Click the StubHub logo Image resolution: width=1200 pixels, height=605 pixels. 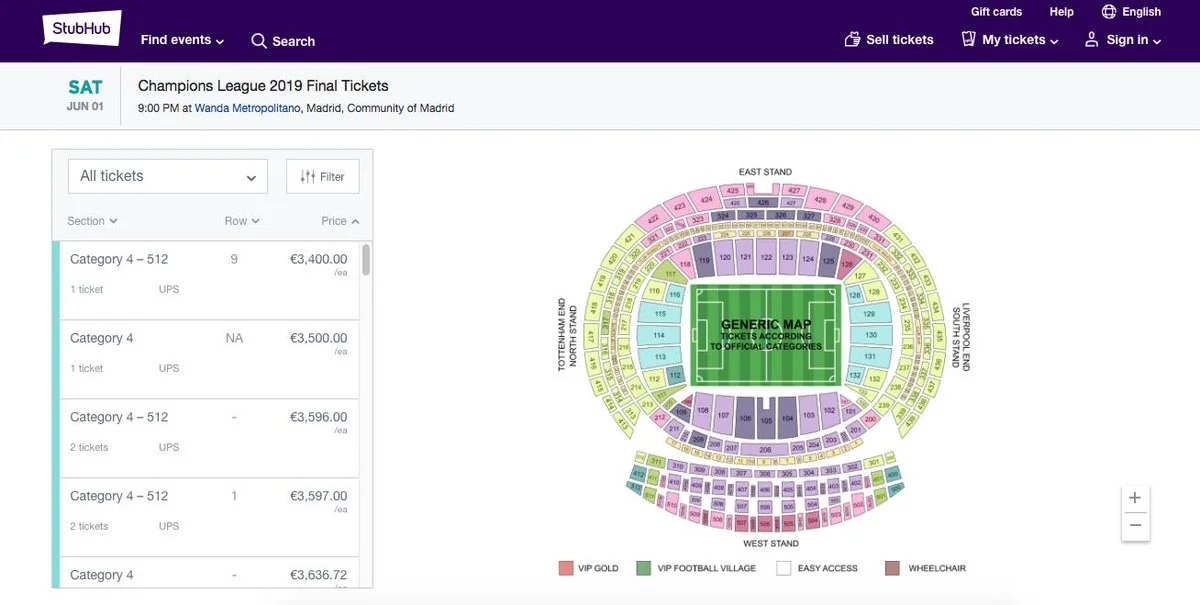(x=82, y=28)
